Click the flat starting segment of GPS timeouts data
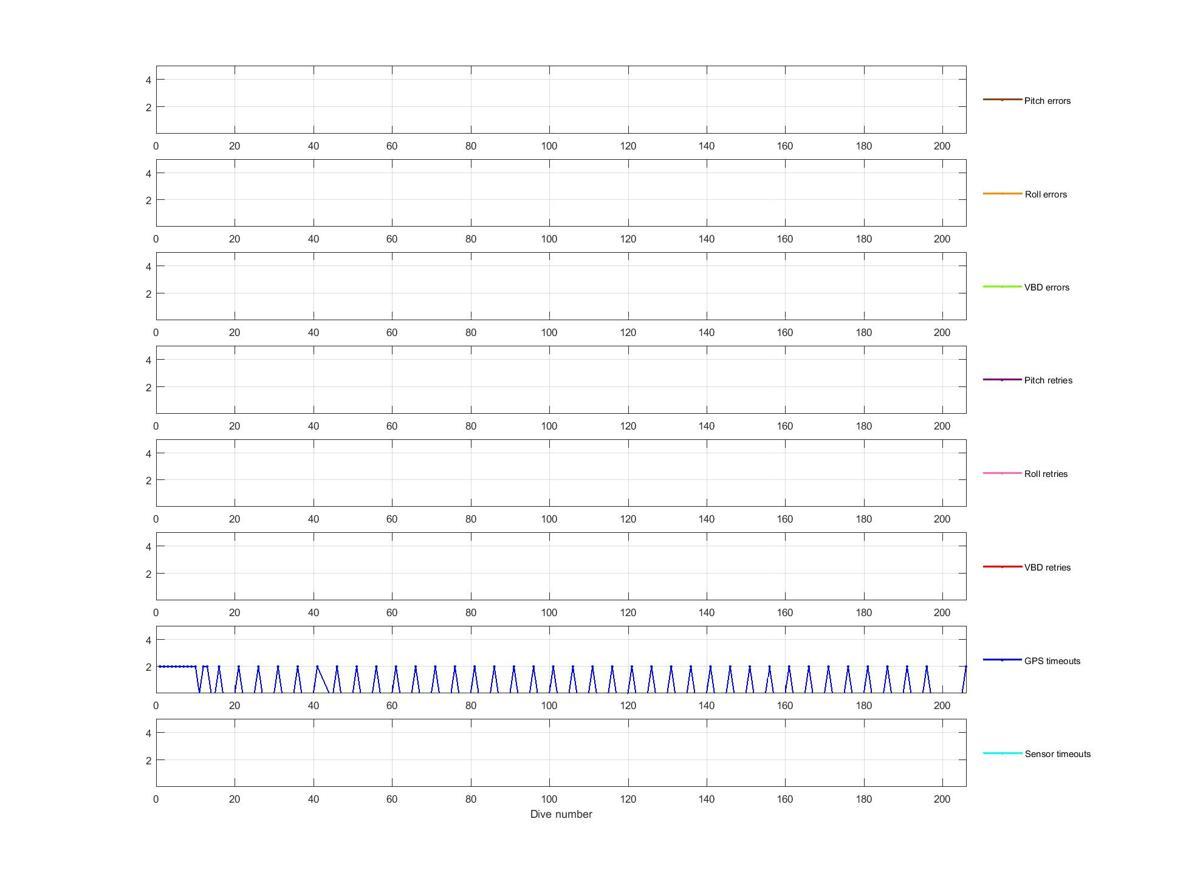The image size is (1200, 885). [x=177, y=666]
